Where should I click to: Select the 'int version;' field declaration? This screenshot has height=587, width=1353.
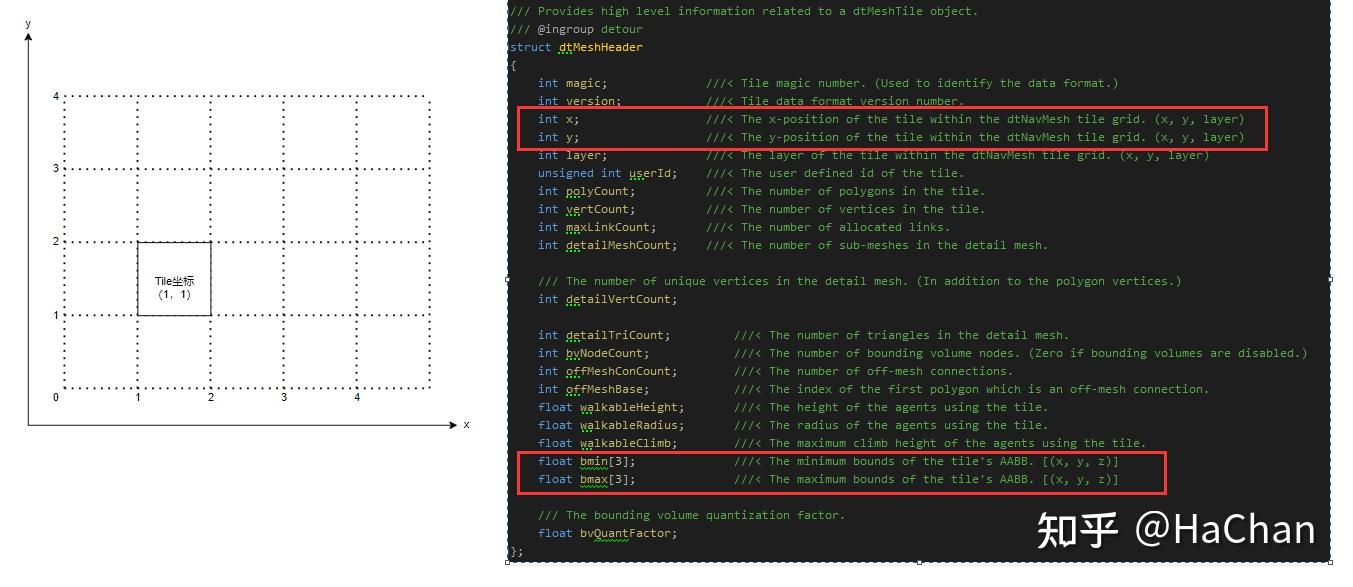[579, 101]
